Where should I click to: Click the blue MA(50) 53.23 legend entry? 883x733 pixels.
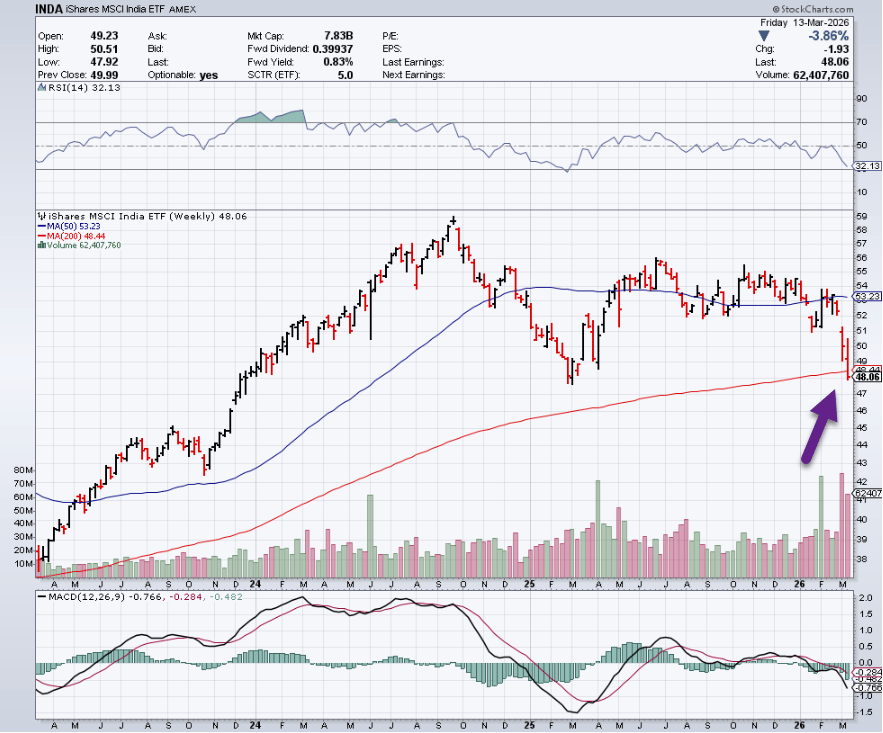[69, 226]
